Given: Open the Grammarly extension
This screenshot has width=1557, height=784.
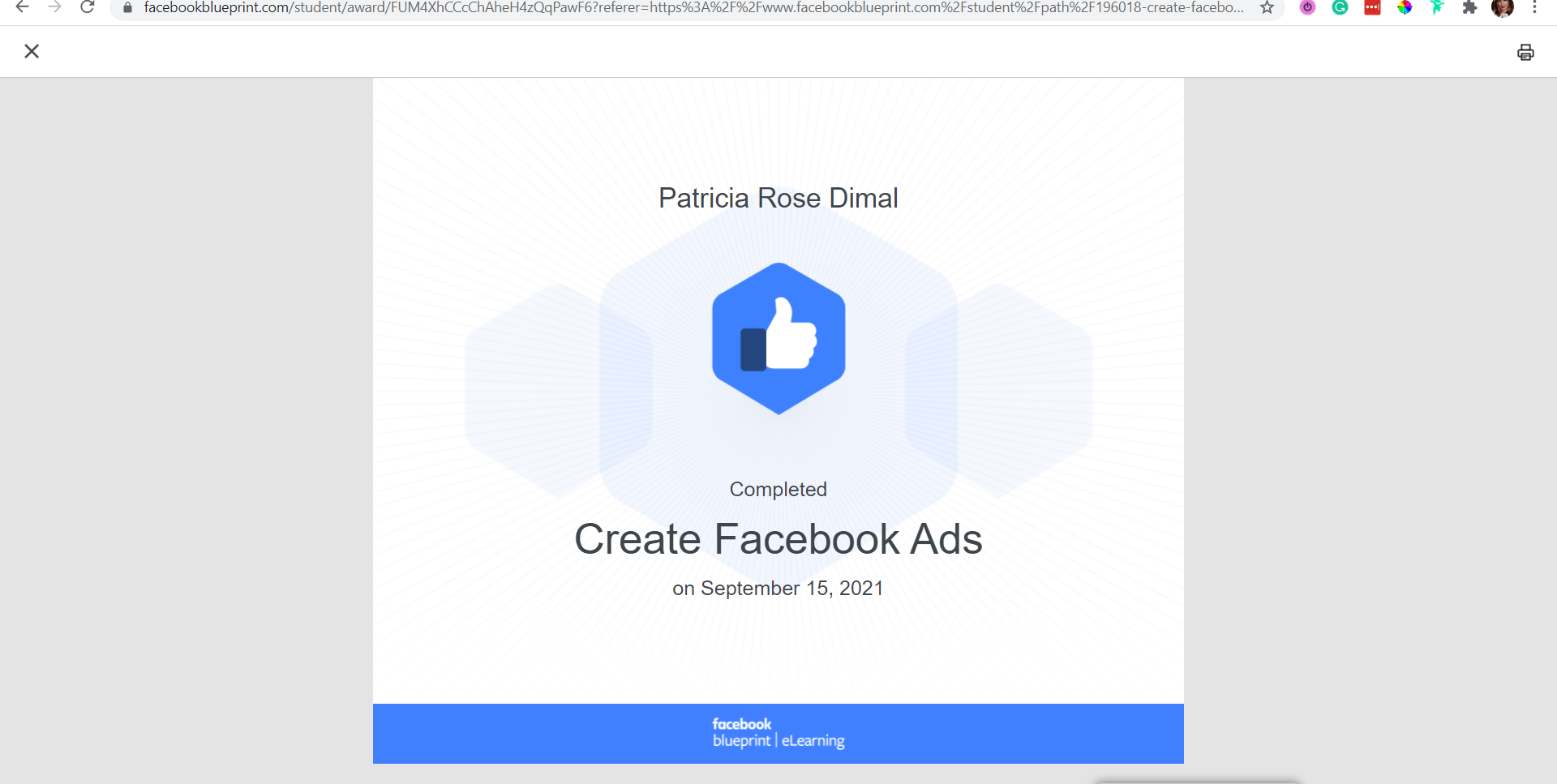Looking at the screenshot, I should coord(1340,9).
